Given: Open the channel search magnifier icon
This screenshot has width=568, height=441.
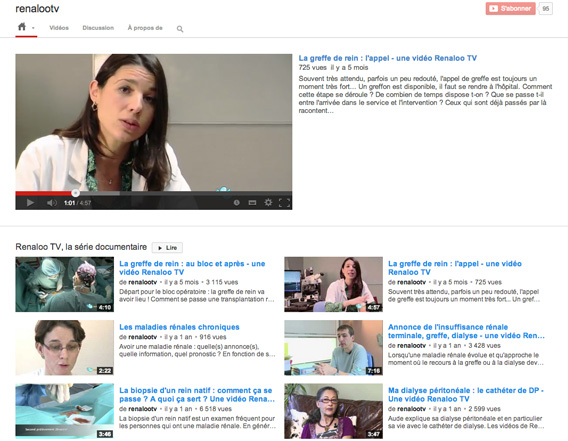Looking at the screenshot, I should point(180,29).
